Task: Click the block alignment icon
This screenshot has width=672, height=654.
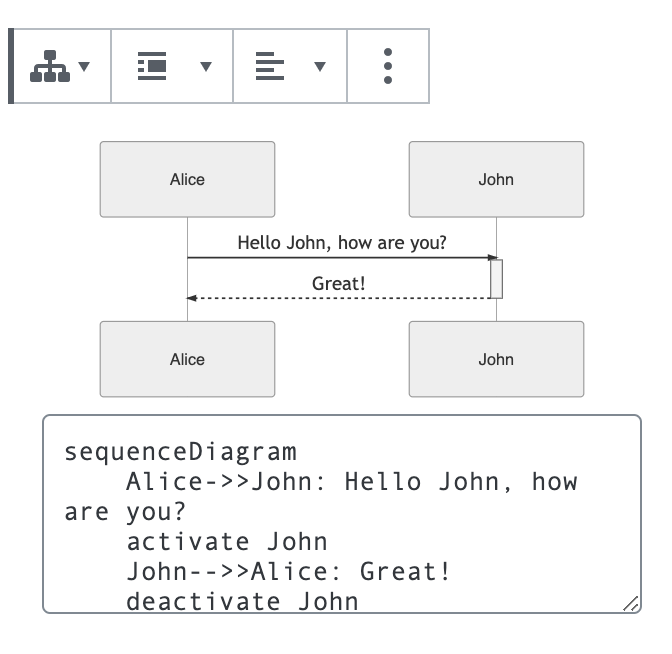Action: [152, 67]
